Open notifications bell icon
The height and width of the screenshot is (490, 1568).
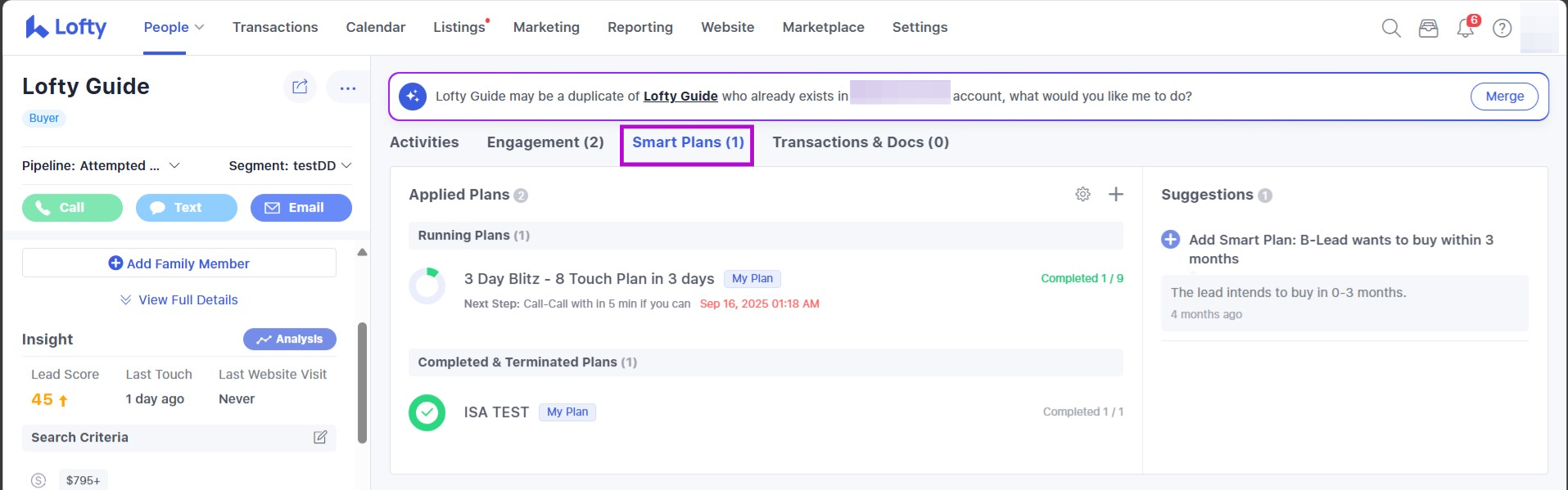[x=1465, y=28]
